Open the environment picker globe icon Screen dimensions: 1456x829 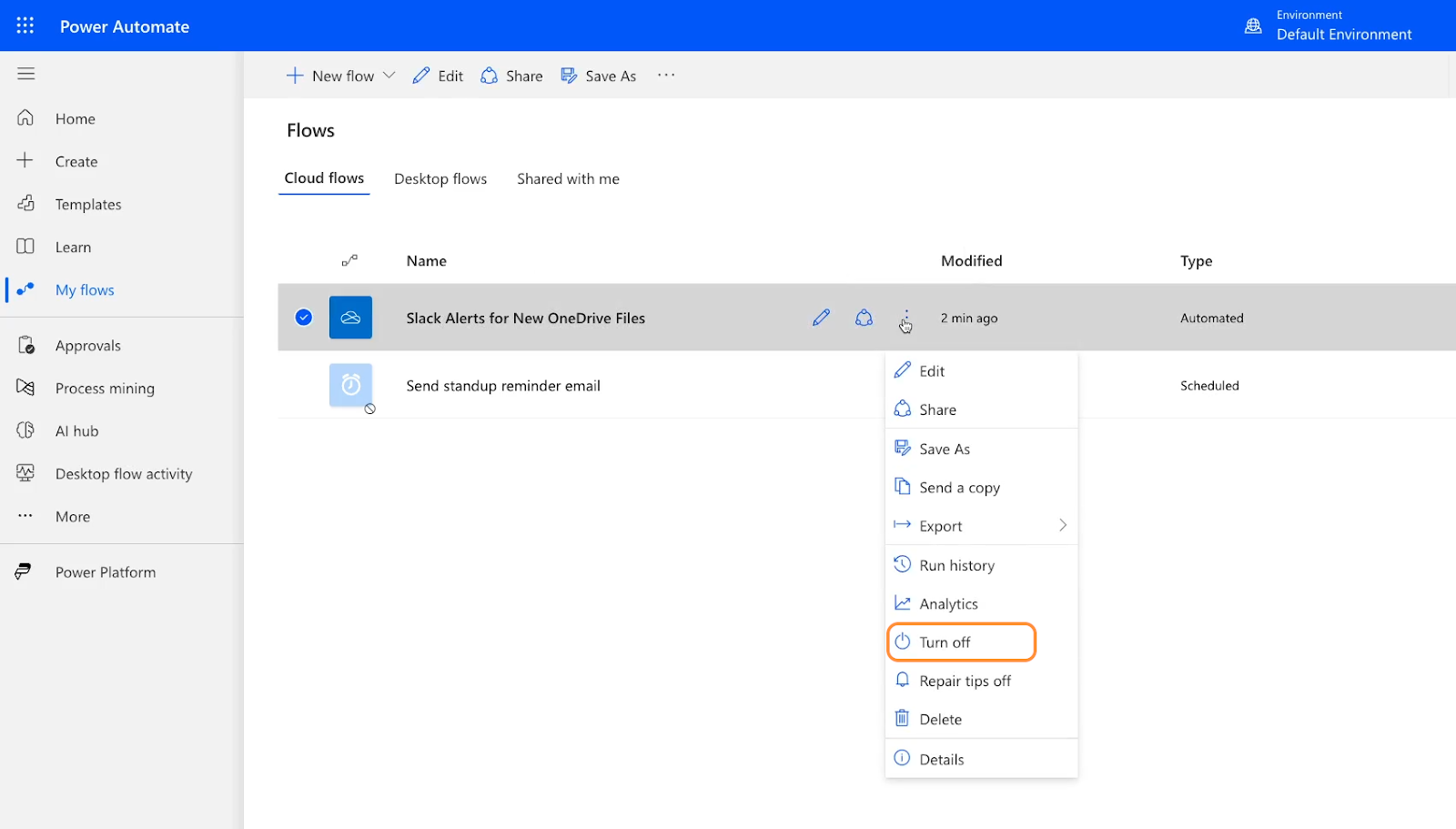click(1253, 25)
